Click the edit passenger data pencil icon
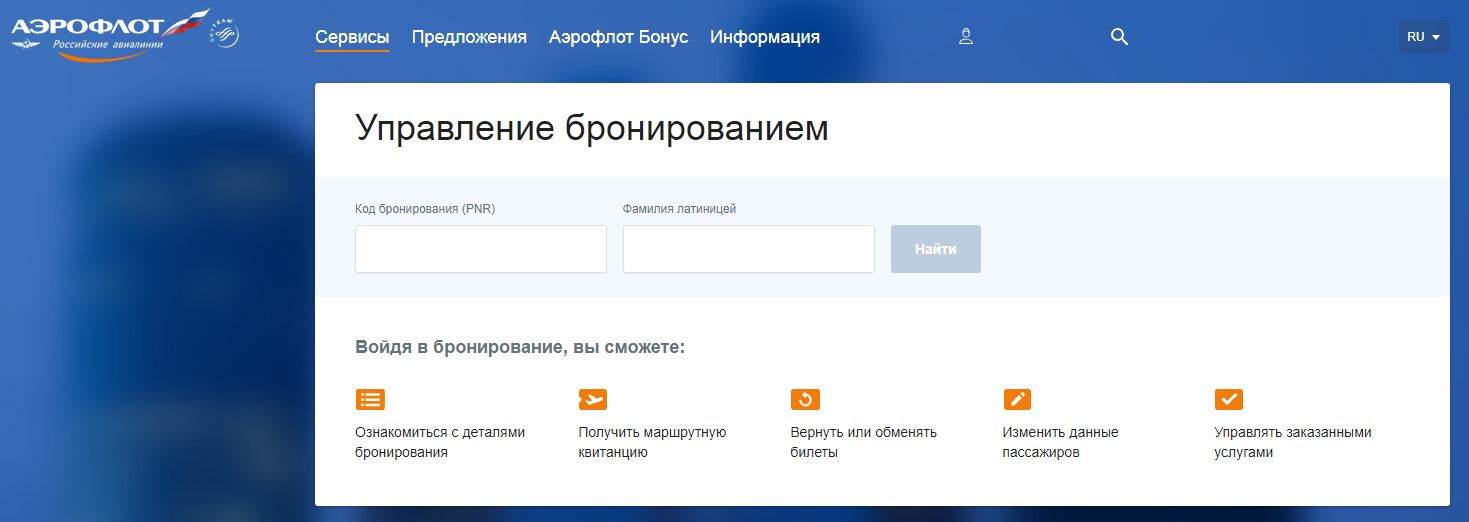The width and height of the screenshot is (1469, 522). pos(1017,399)
